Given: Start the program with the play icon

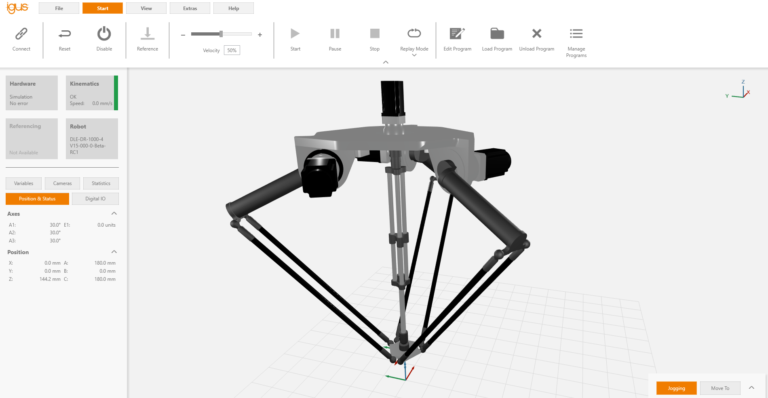Looking at the screenshot, I should tap(295, 33).
